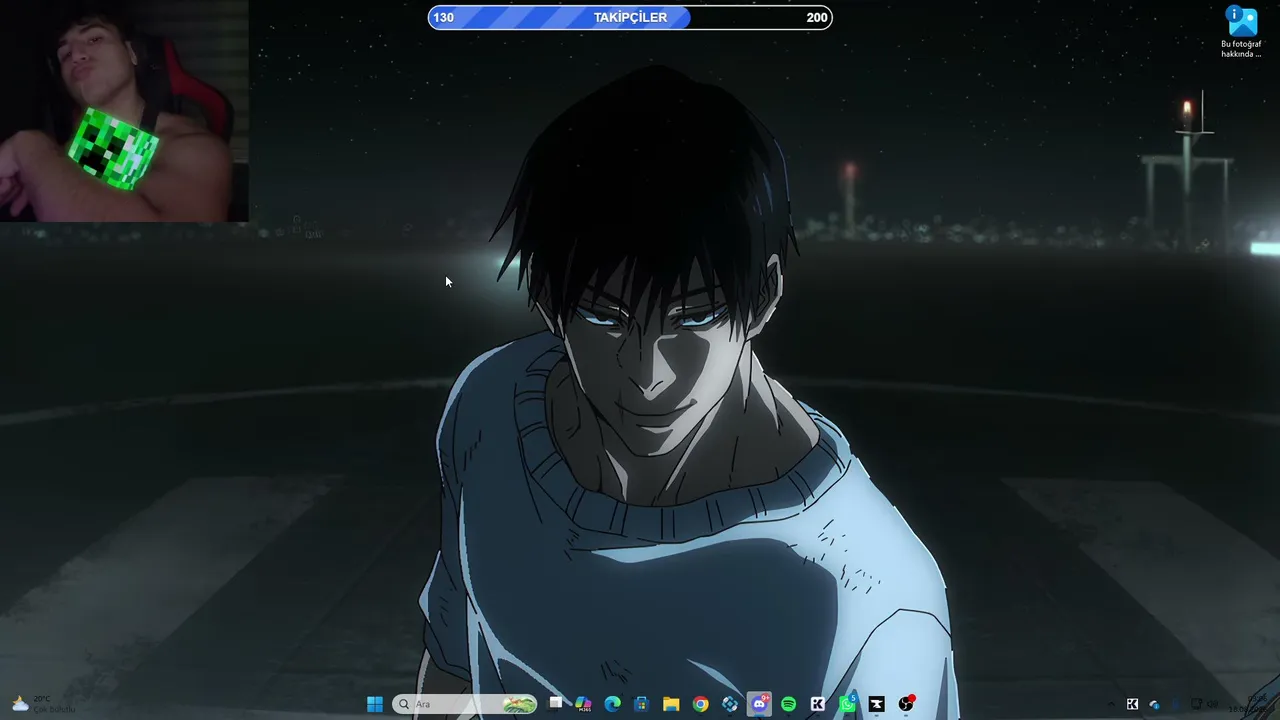The height and width of the screenshot is (720, 1280).
Task: Open the blue hexagon app on taskbar
Action: 730,704
